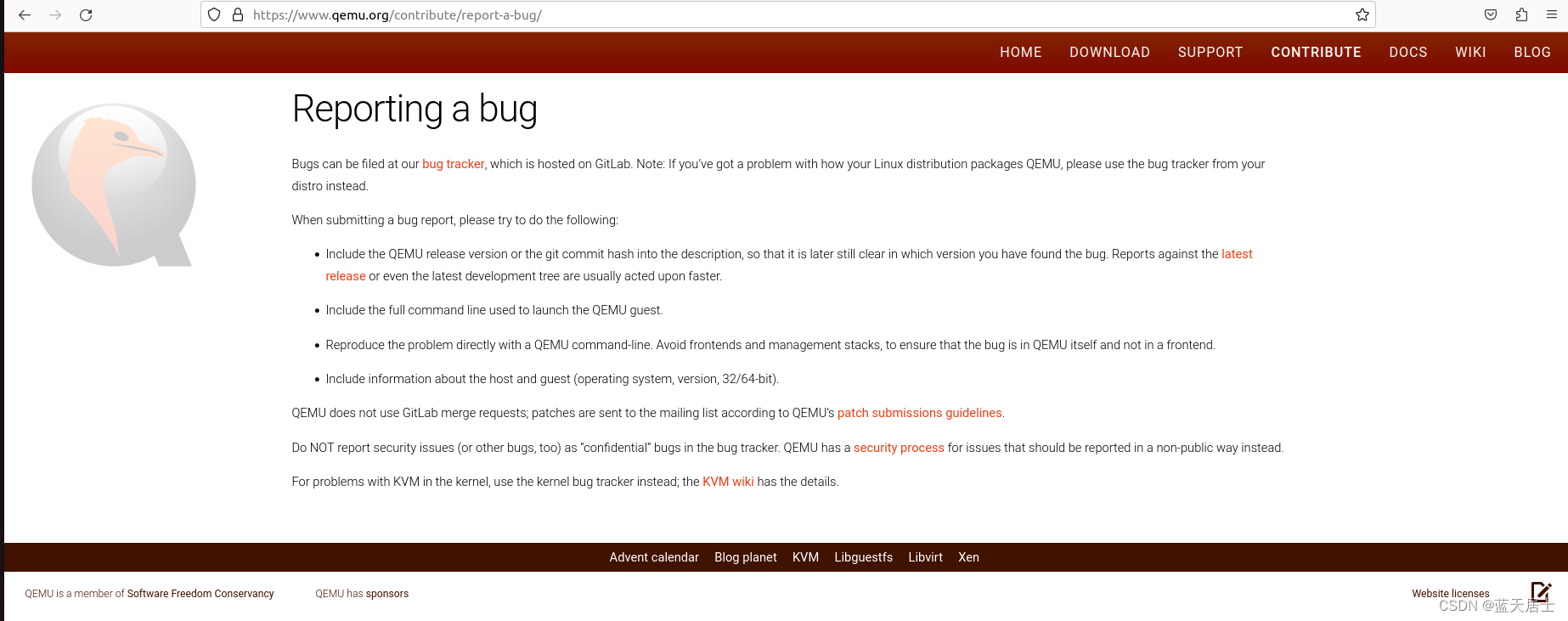Open the Xen footer link
The width and height of the screenshot is (1568, 621).
click(968, 557)
